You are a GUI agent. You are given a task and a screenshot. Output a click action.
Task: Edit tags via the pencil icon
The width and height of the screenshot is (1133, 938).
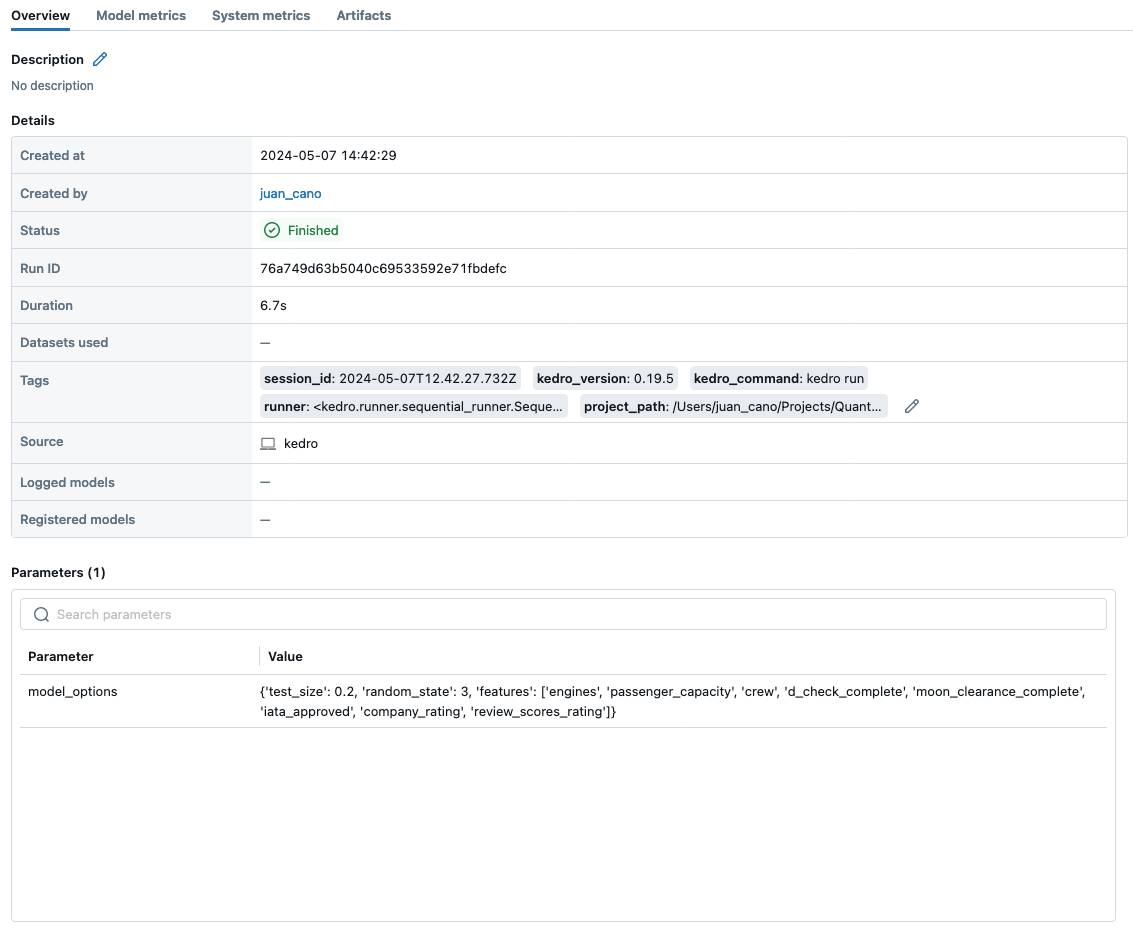click(911, 406)
